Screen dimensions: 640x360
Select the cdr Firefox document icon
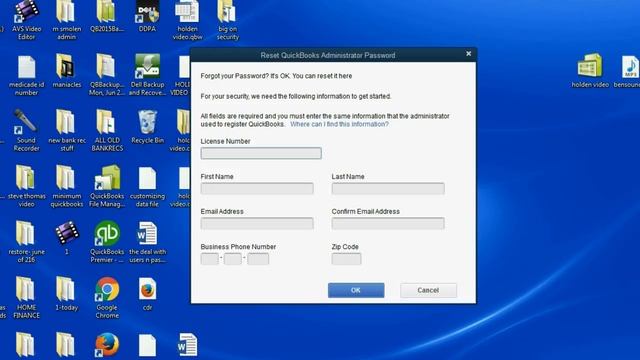(x=147, y=294)
